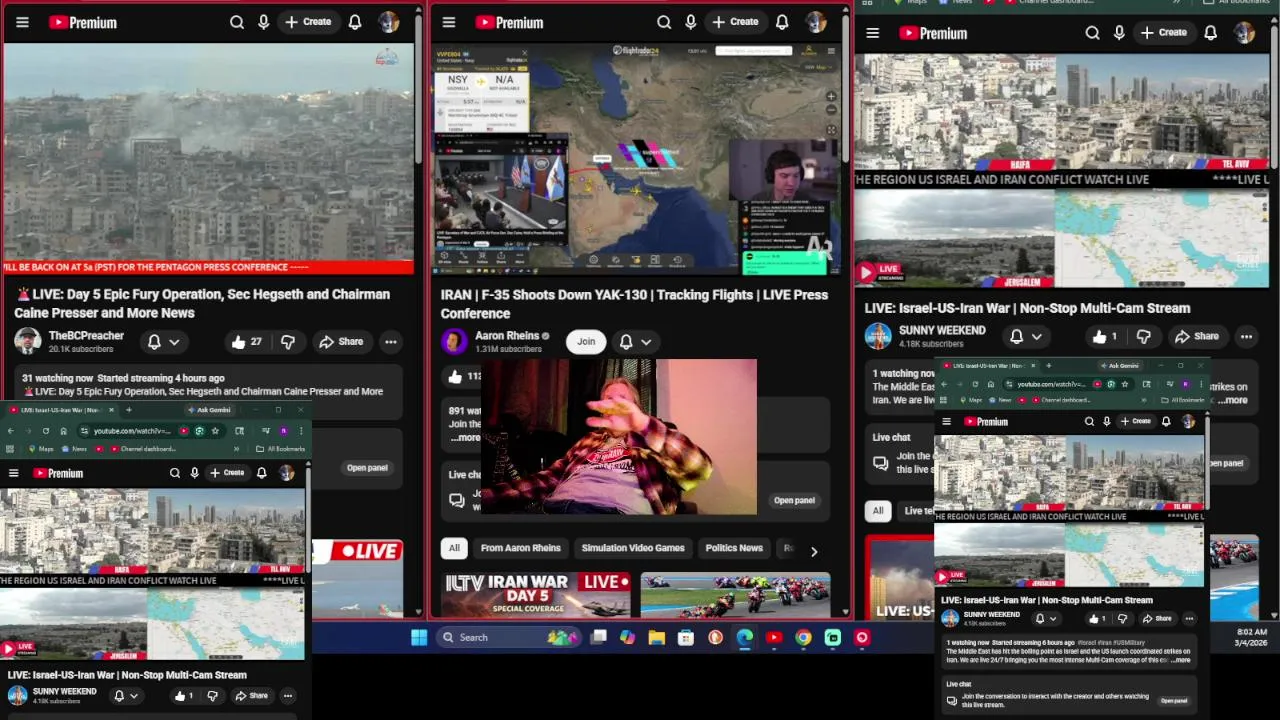The height and width of the screenshot is (720, 1280).
Task: Select From Aaron Rheins chip
Action: click(x=521, y=548)
